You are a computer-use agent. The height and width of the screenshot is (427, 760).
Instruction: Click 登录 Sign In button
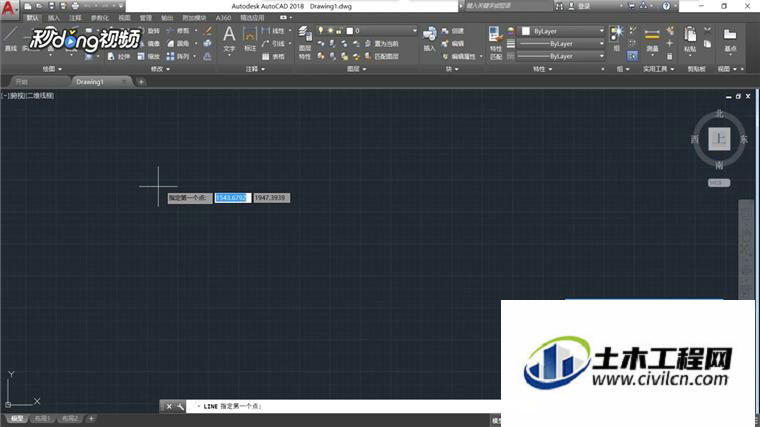click(x=581, y=6)
